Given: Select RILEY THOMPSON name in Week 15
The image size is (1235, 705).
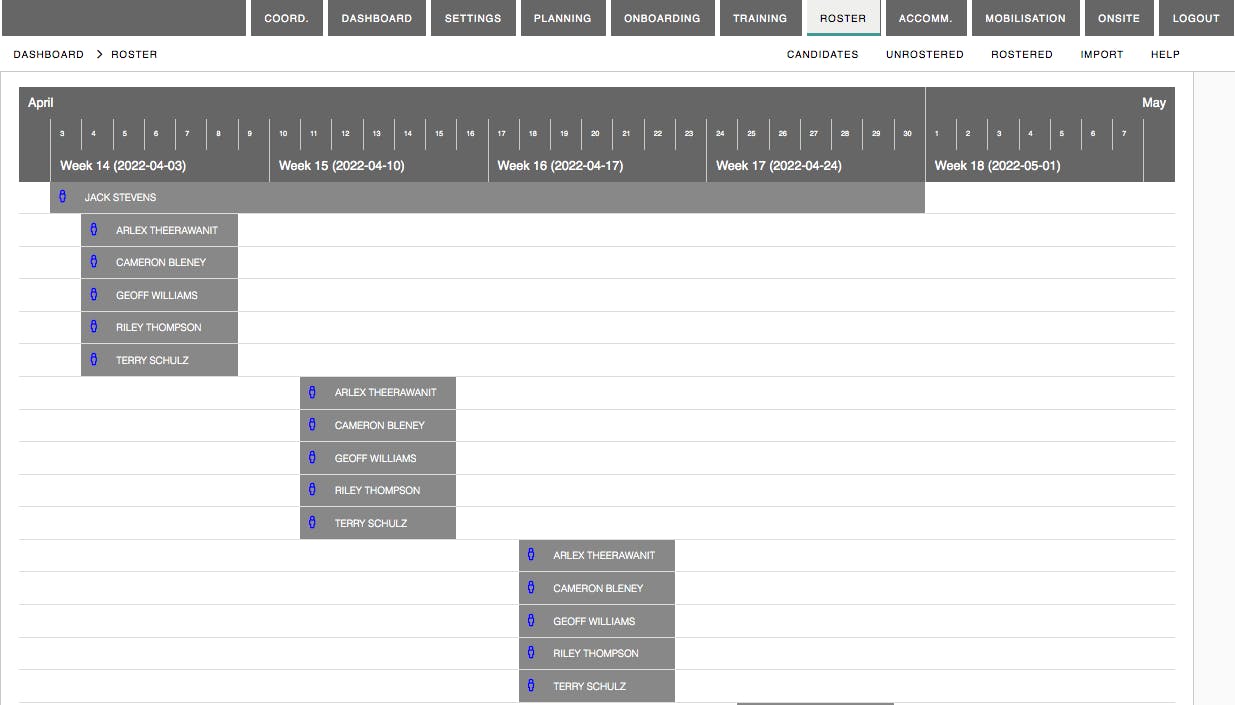Looking at the screenshot, I should pyautogui.click(x=378, y=491).
